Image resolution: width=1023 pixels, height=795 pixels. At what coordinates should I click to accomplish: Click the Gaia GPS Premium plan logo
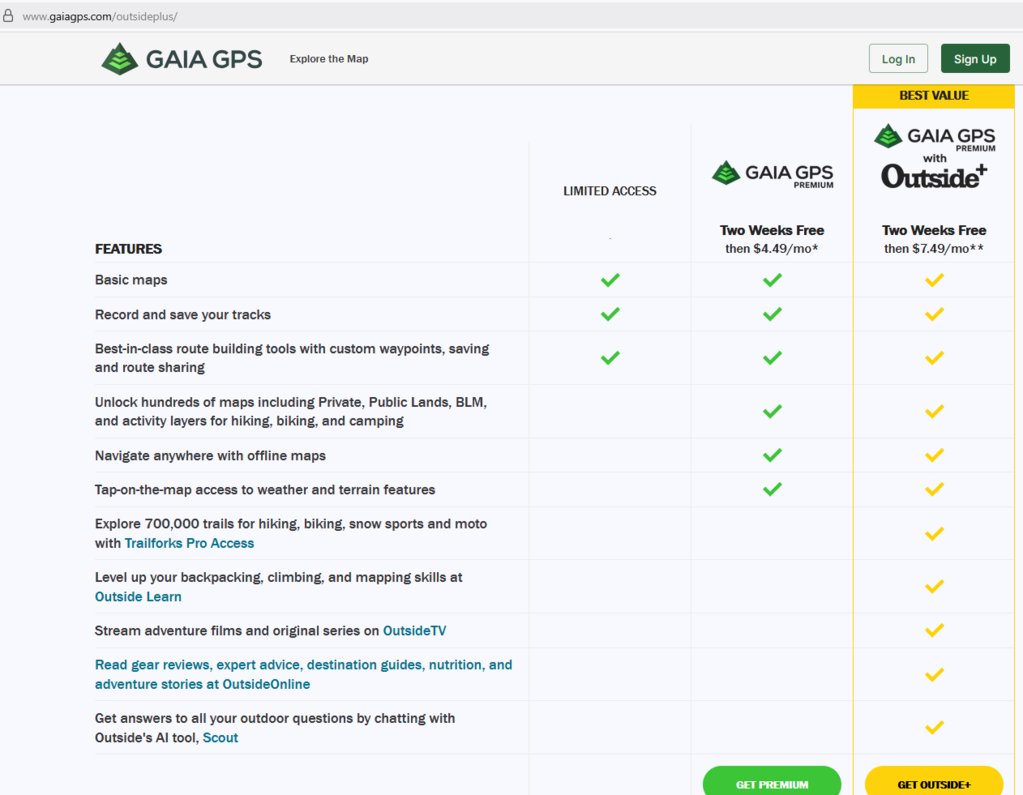(x=772, y=174)
